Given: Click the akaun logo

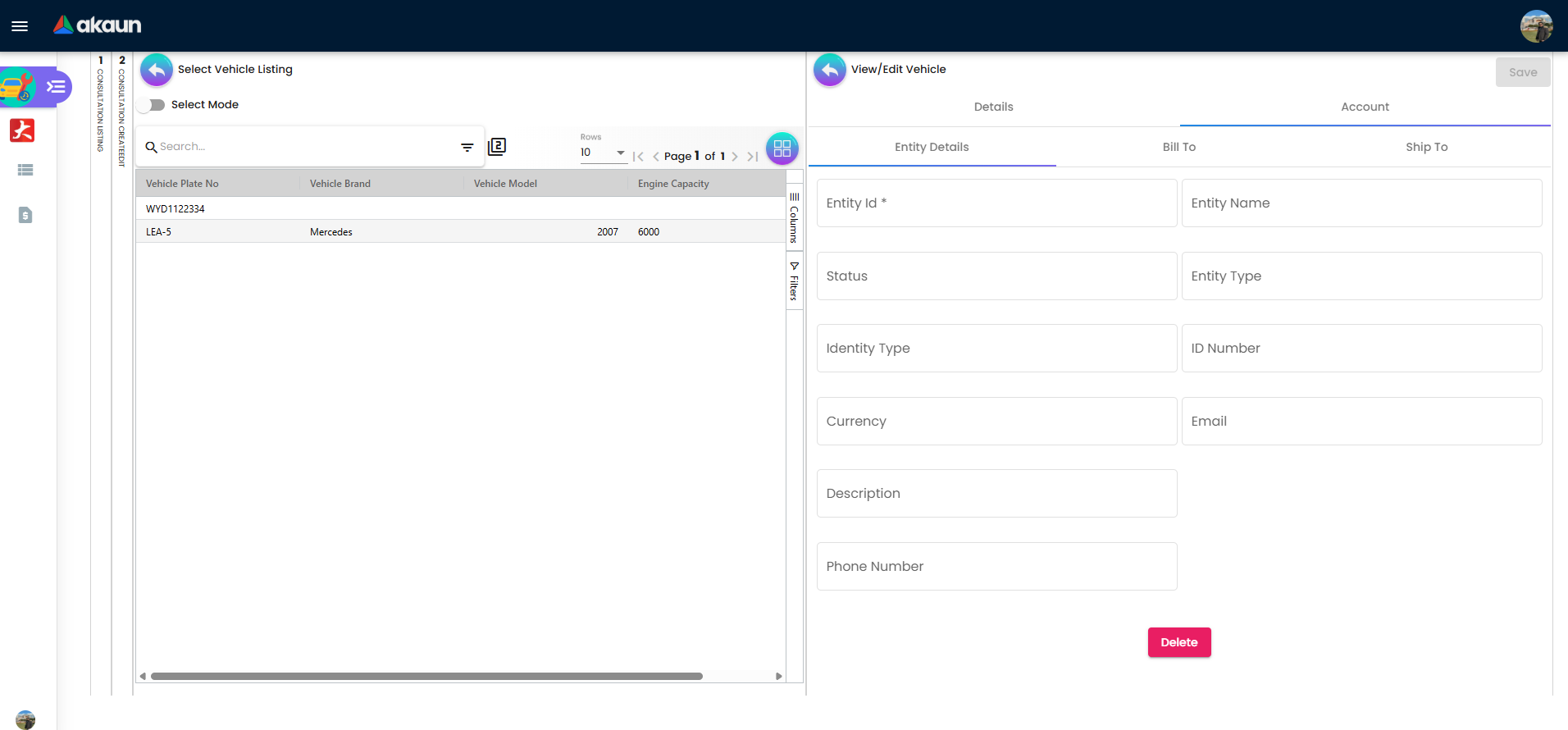Looking at the screenshot, I should coord(98,25).
